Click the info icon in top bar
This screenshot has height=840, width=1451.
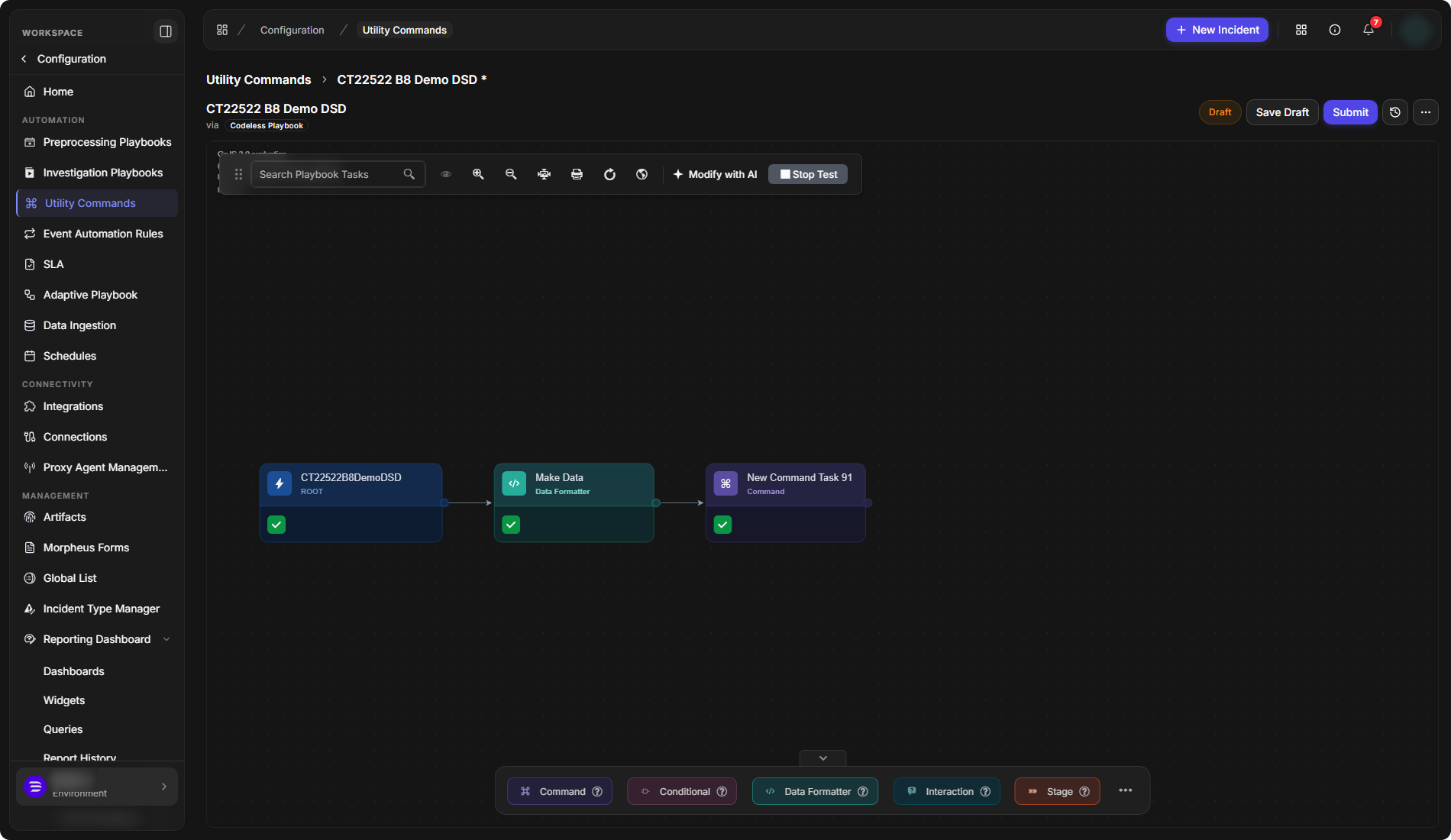pos(1335,30)
